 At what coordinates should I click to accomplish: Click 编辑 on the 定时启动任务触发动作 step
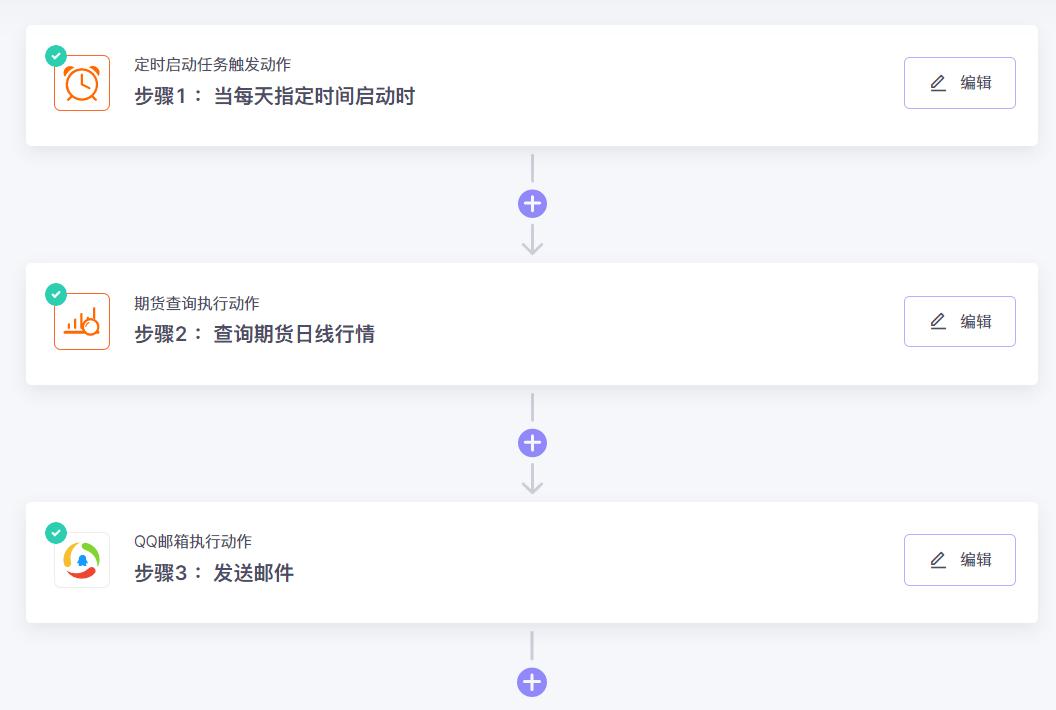tap(959, 83)
